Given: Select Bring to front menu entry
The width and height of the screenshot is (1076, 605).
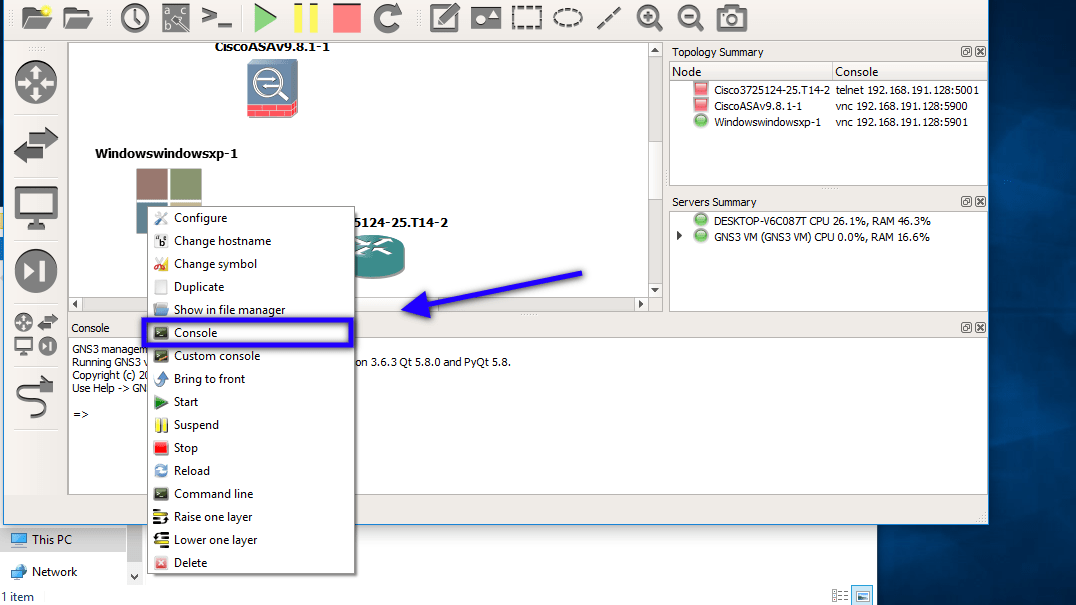Looking at the screenshot, I should 252,379.
